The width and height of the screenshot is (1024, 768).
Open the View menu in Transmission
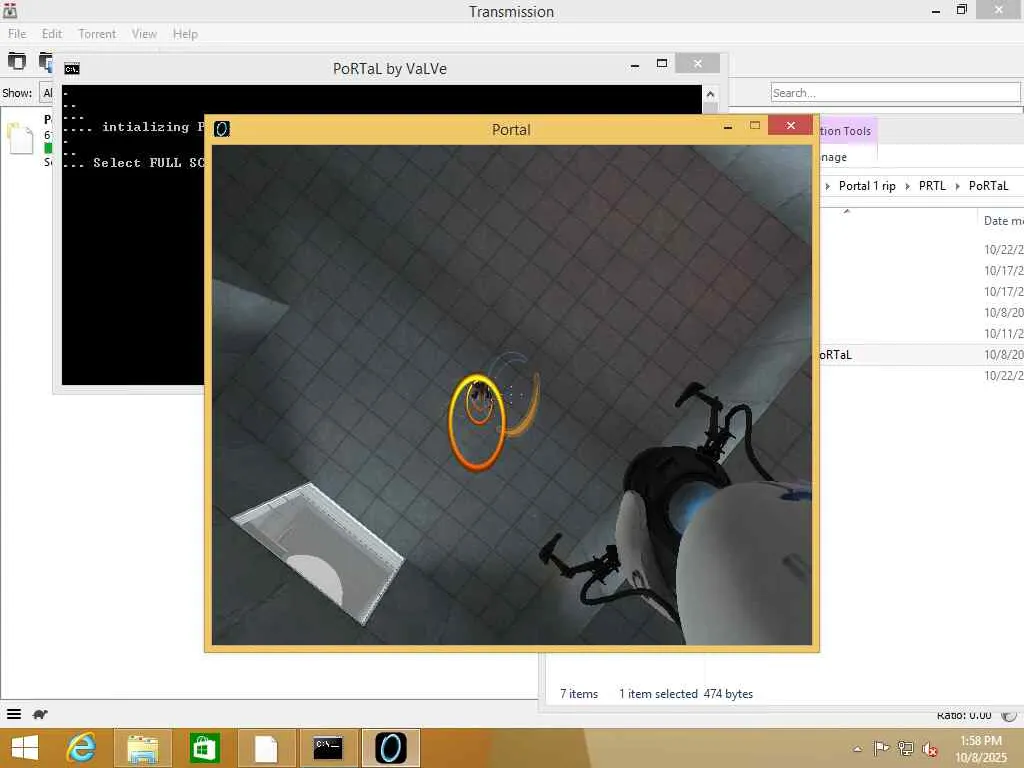tap(144, 34)
